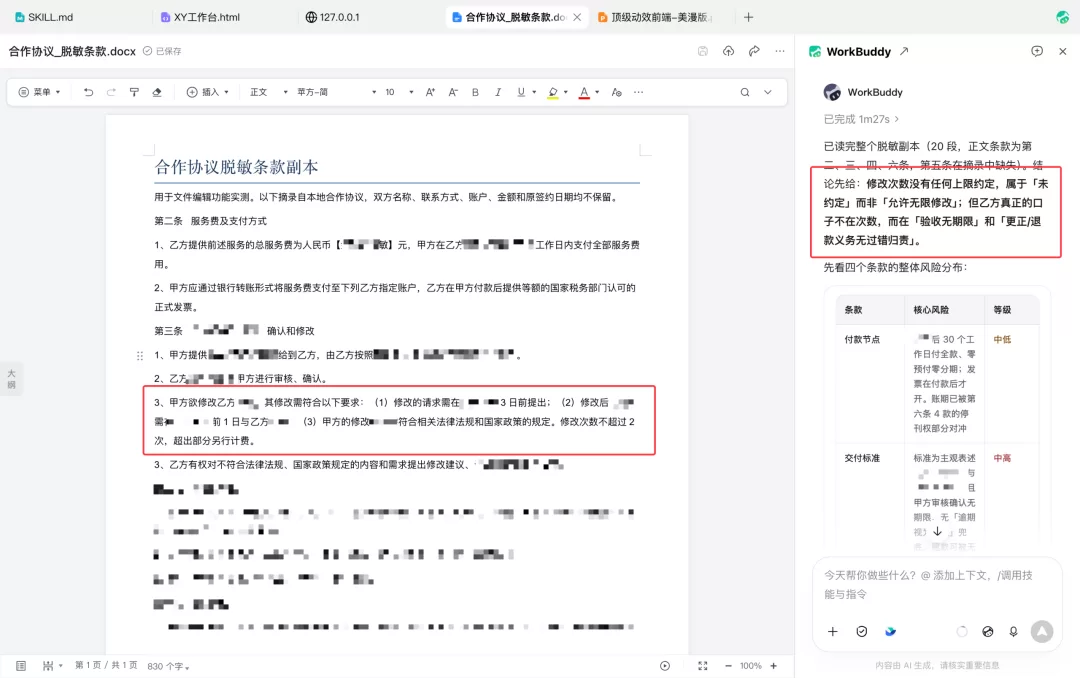Open font color dropdown arrow
This screenshot has height=678, width=1080.
coord(597,92)
